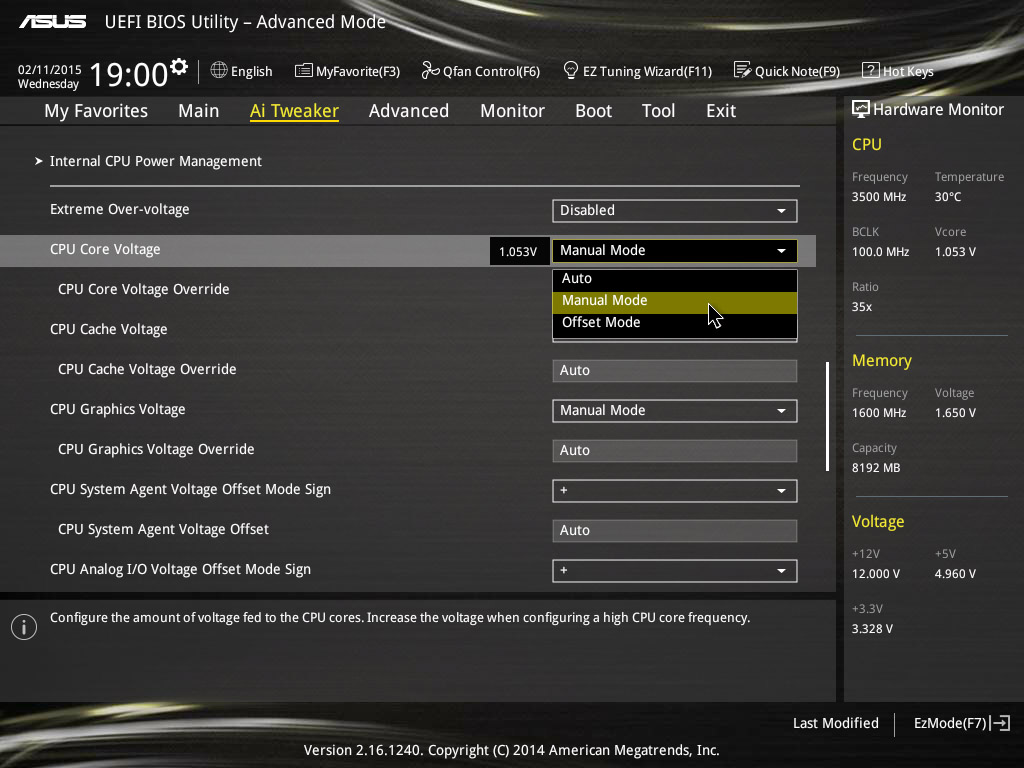Click the ASUS logo
The width and height of the screenshot is (1024, 768).
(52, 22)
